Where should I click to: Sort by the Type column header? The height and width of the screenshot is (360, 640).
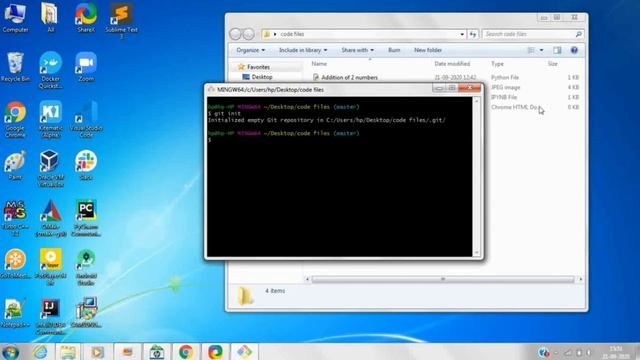click(x=497, y=64)
